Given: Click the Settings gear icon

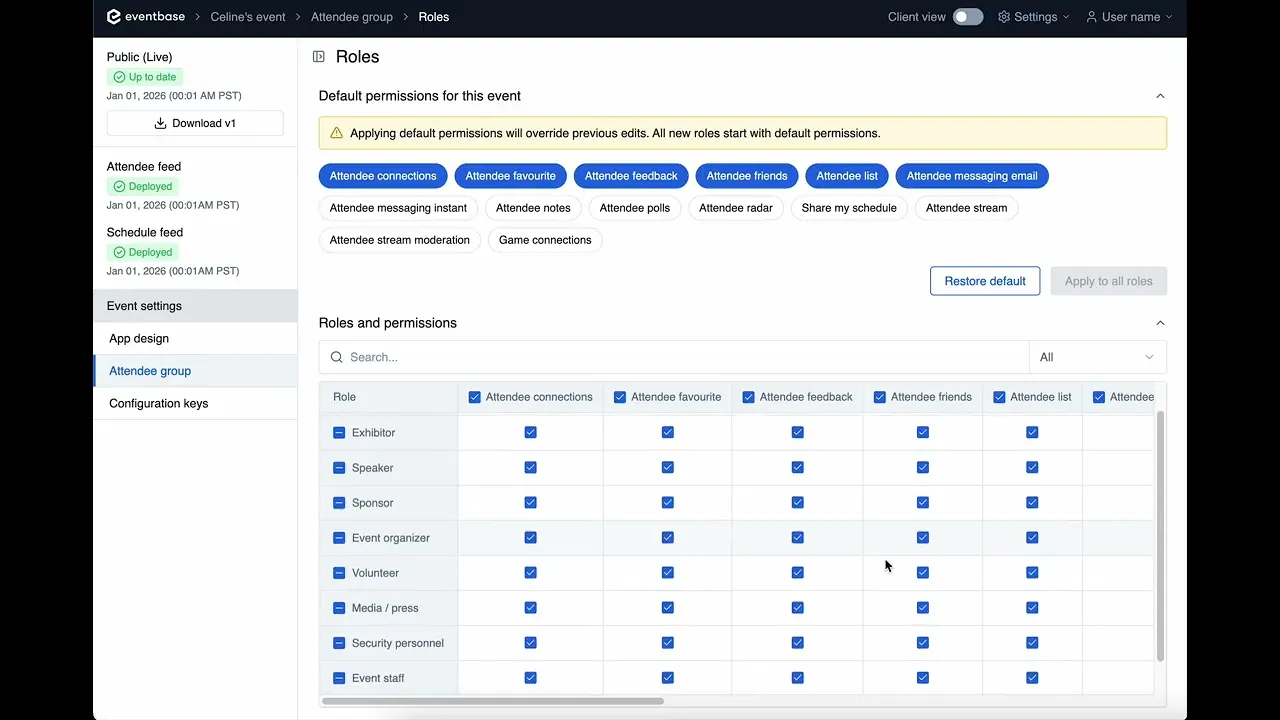Looking at the screenshot, I should point(1004,17).
